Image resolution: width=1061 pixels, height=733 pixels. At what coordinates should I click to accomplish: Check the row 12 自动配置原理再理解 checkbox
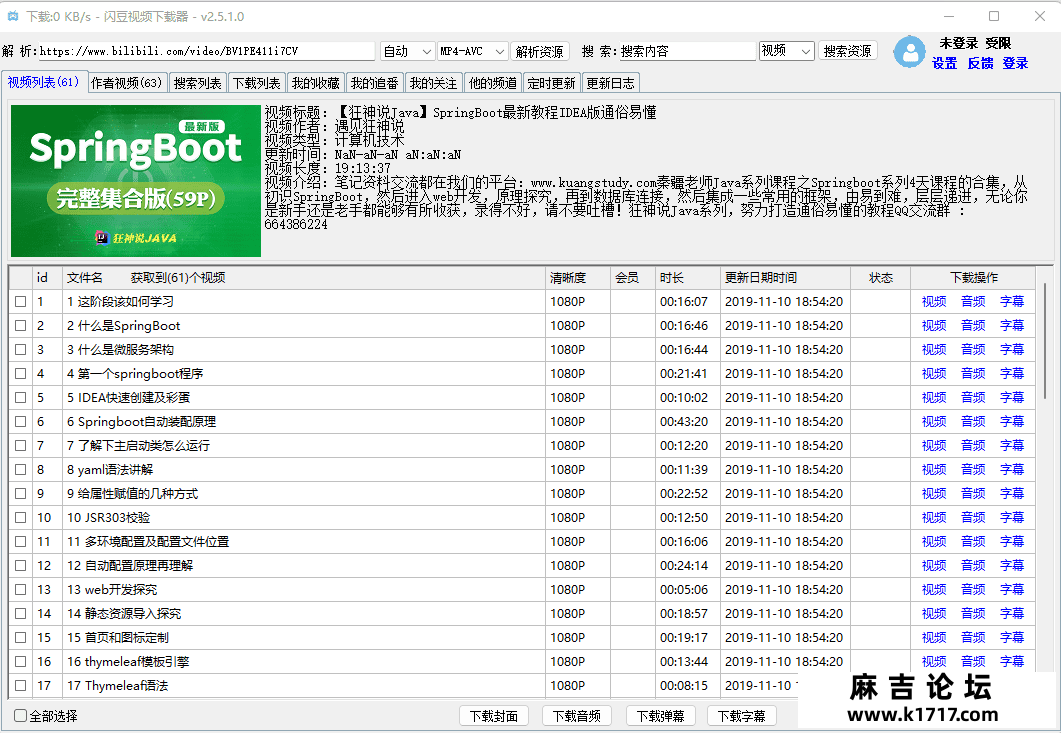point(21,566)
